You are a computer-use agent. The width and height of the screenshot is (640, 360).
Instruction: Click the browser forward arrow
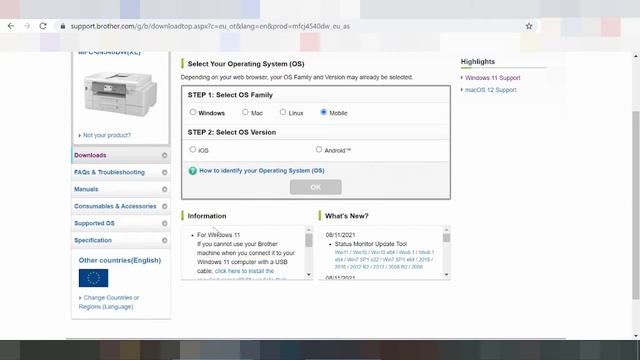click(27, 26)
